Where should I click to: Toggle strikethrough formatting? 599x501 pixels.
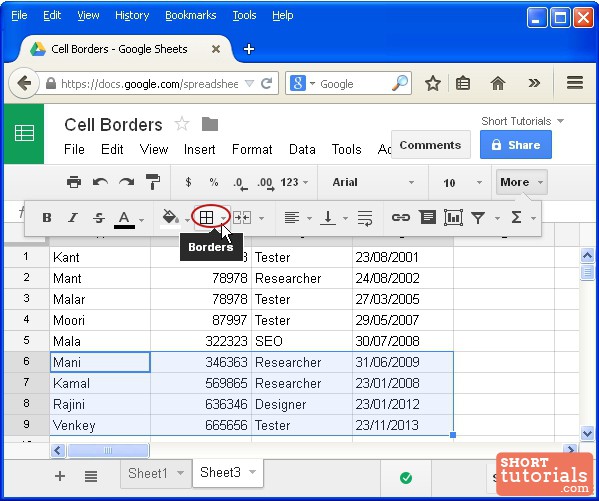pos(99,218)
